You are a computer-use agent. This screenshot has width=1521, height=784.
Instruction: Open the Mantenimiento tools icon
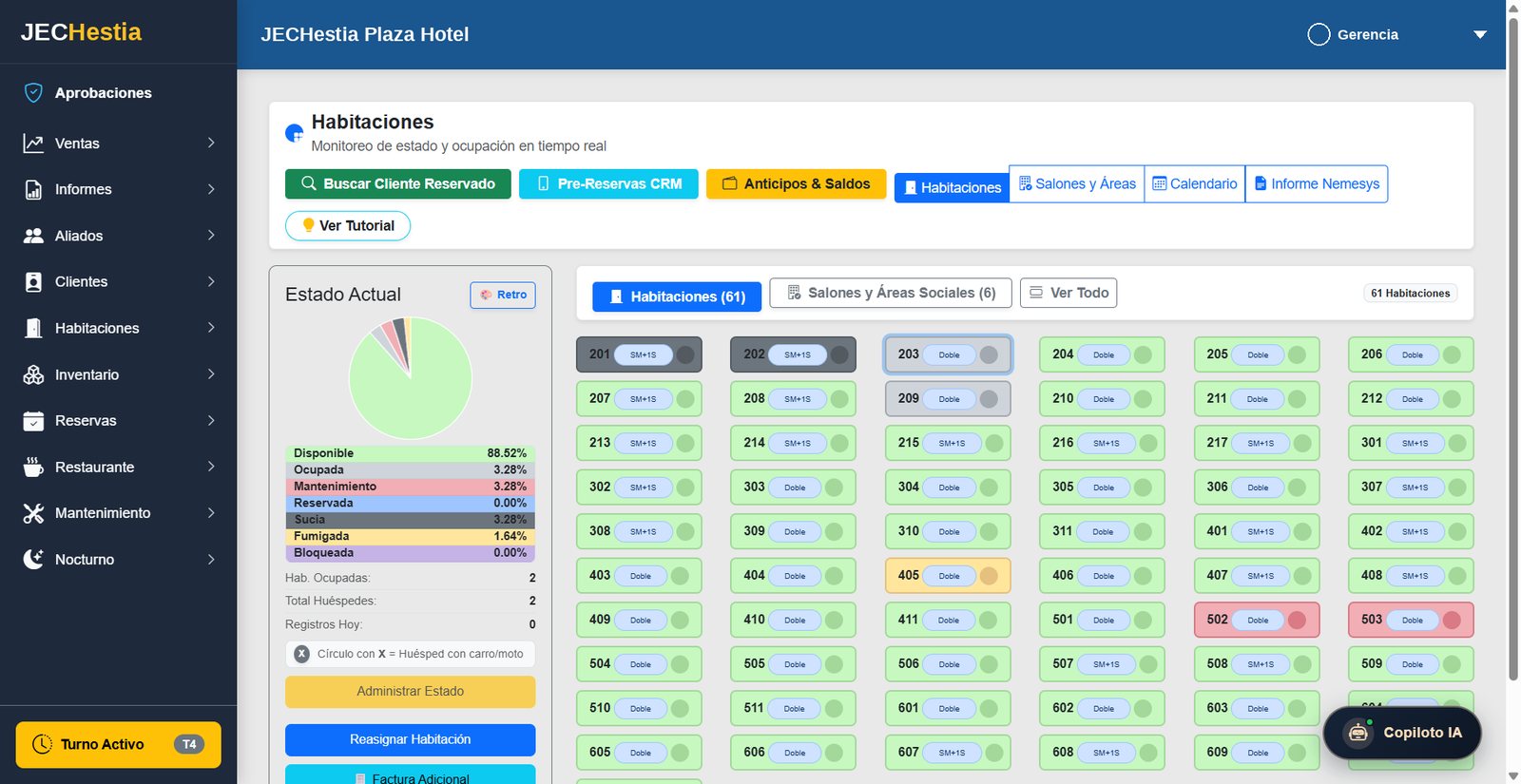tap(33, 513)
